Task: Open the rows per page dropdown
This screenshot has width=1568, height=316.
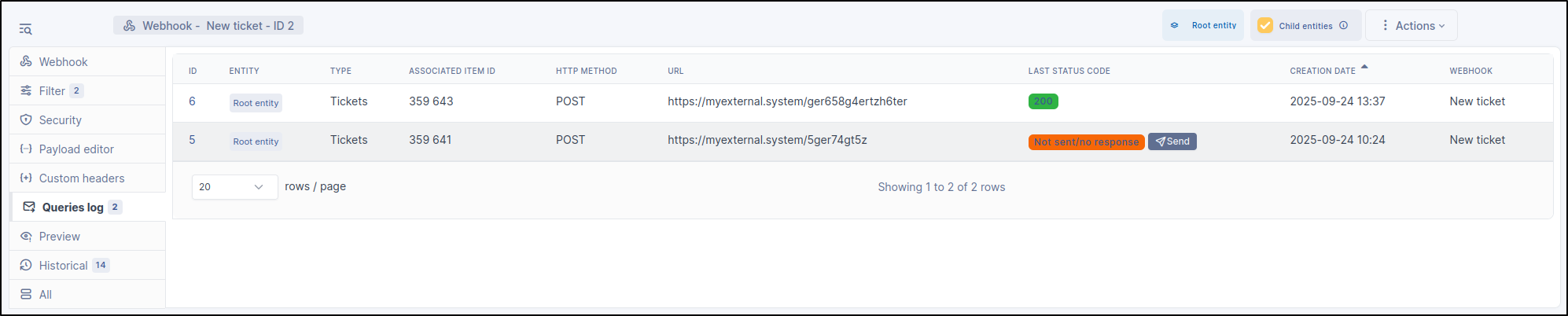Action: coord(234,187)
